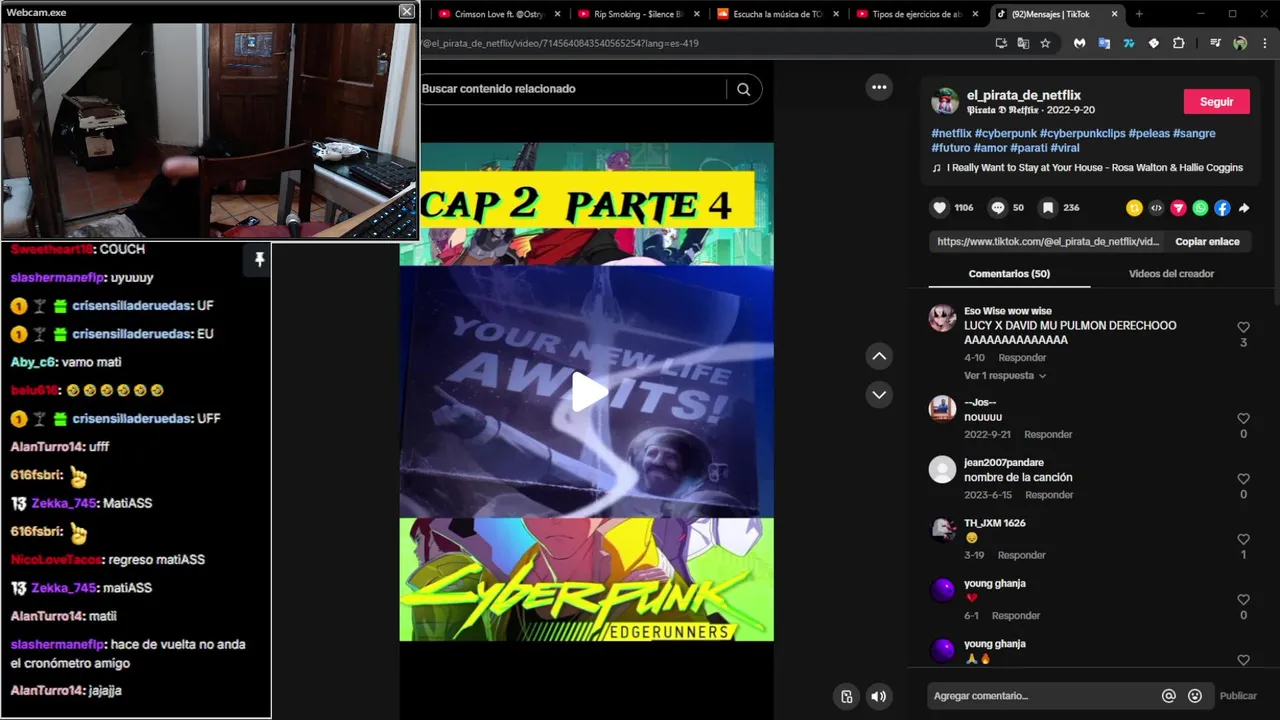Click the #cyberpunk hashtag
1280x720 pixels.
(1005, 133)
